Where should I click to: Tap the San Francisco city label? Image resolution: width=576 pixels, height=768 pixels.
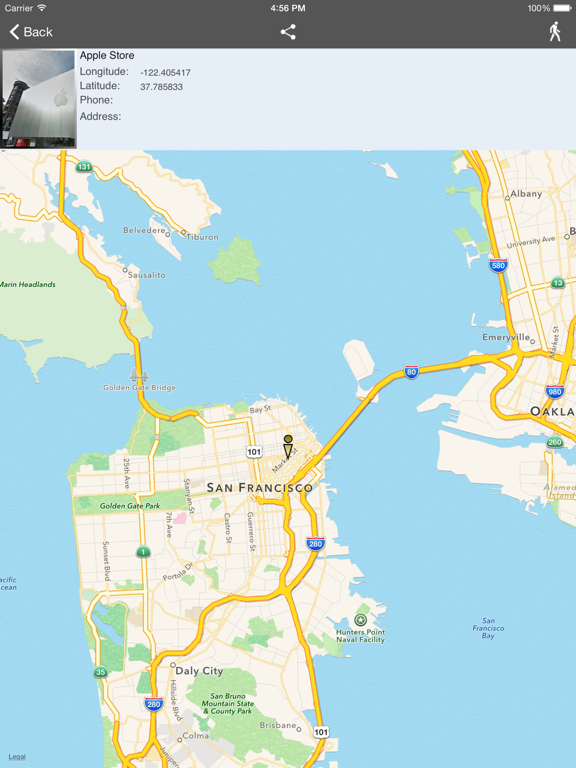point(259,488)
